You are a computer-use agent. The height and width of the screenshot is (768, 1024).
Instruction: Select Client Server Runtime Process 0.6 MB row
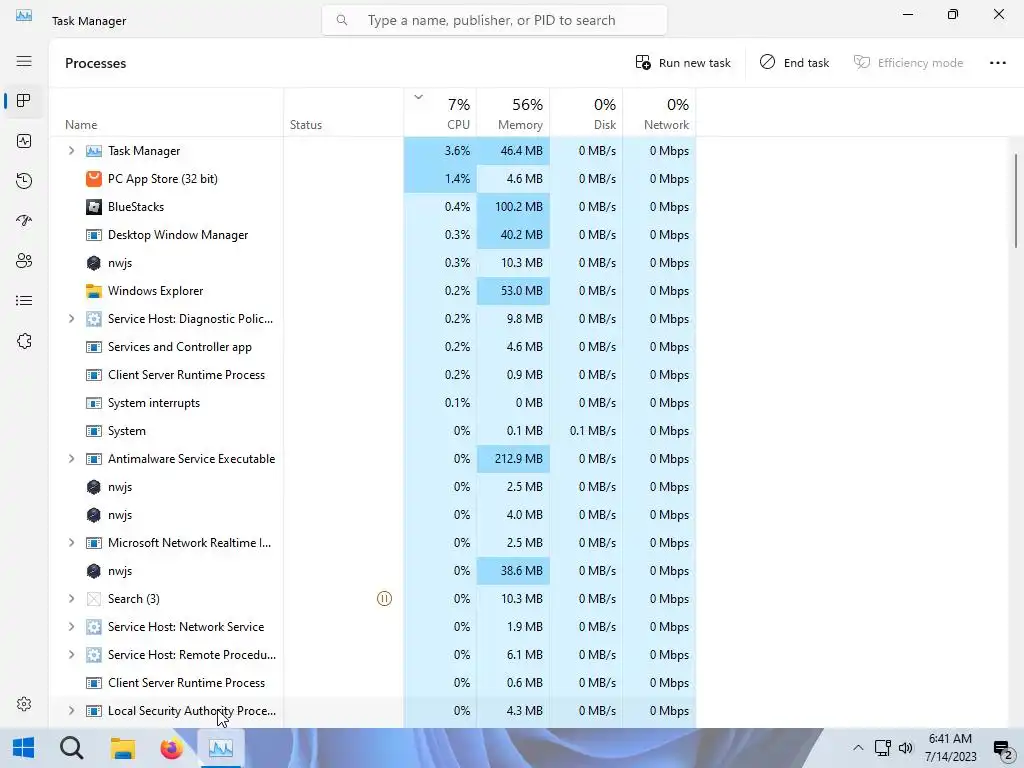[372, 682]
